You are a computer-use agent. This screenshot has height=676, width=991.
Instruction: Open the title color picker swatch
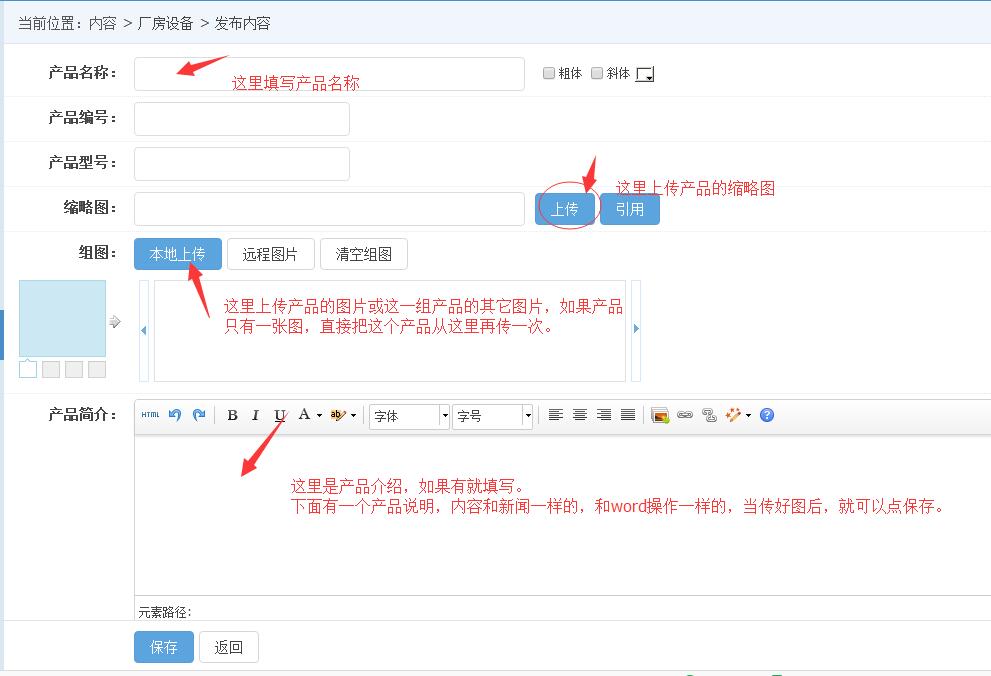[645, 74]
